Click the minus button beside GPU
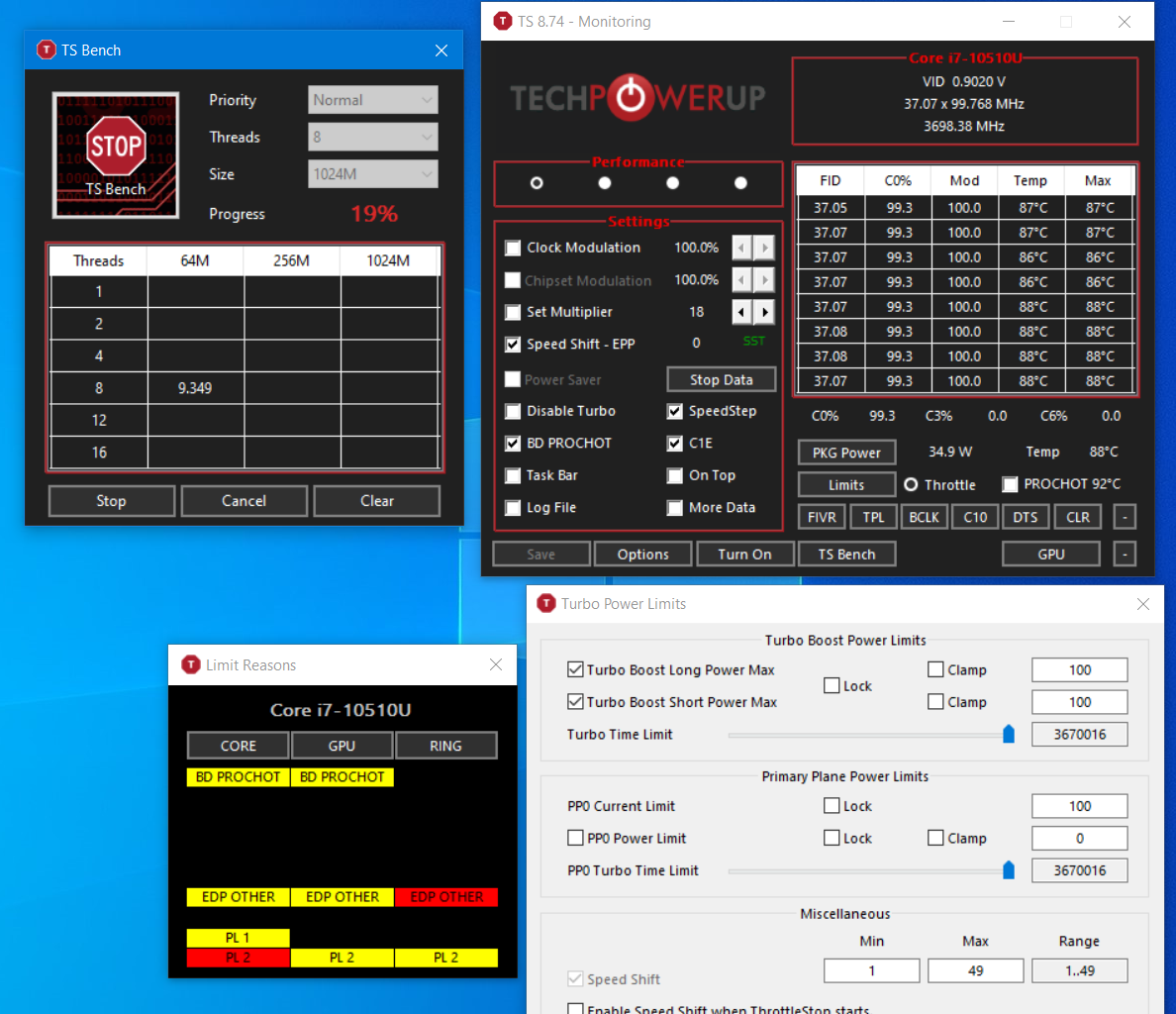This screenshot has width=1176, height=1014. (1125, 555)
